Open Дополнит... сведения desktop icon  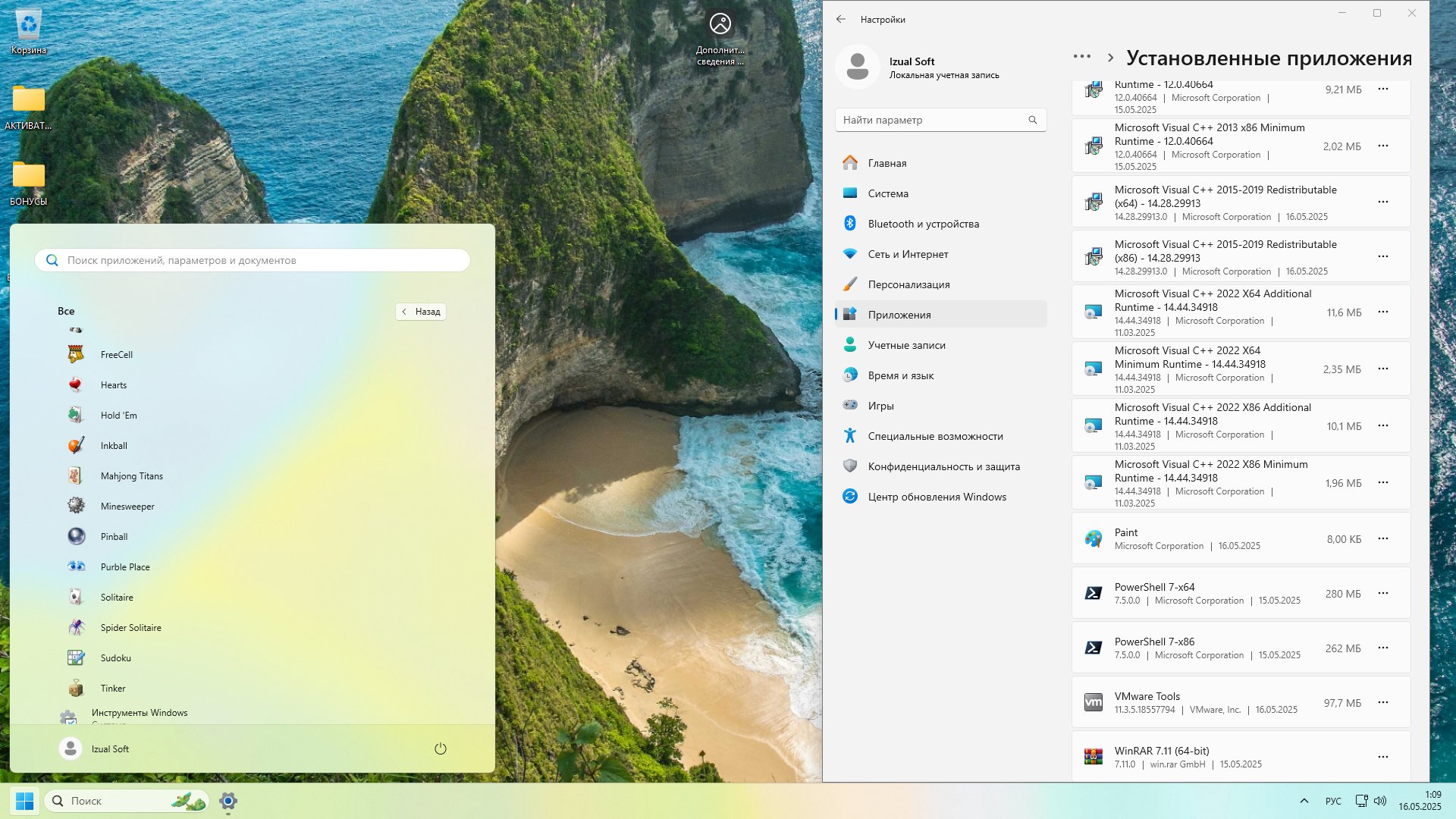click(720, 38)
